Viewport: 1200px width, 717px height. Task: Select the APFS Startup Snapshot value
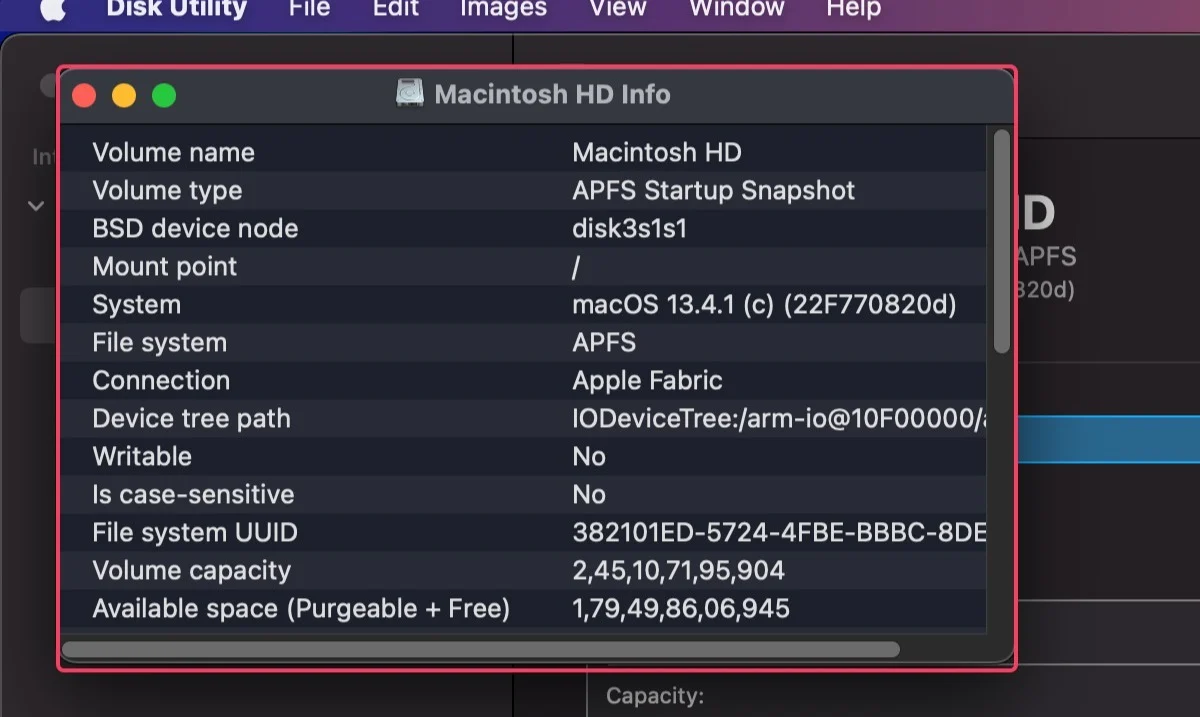click(714, 191)
